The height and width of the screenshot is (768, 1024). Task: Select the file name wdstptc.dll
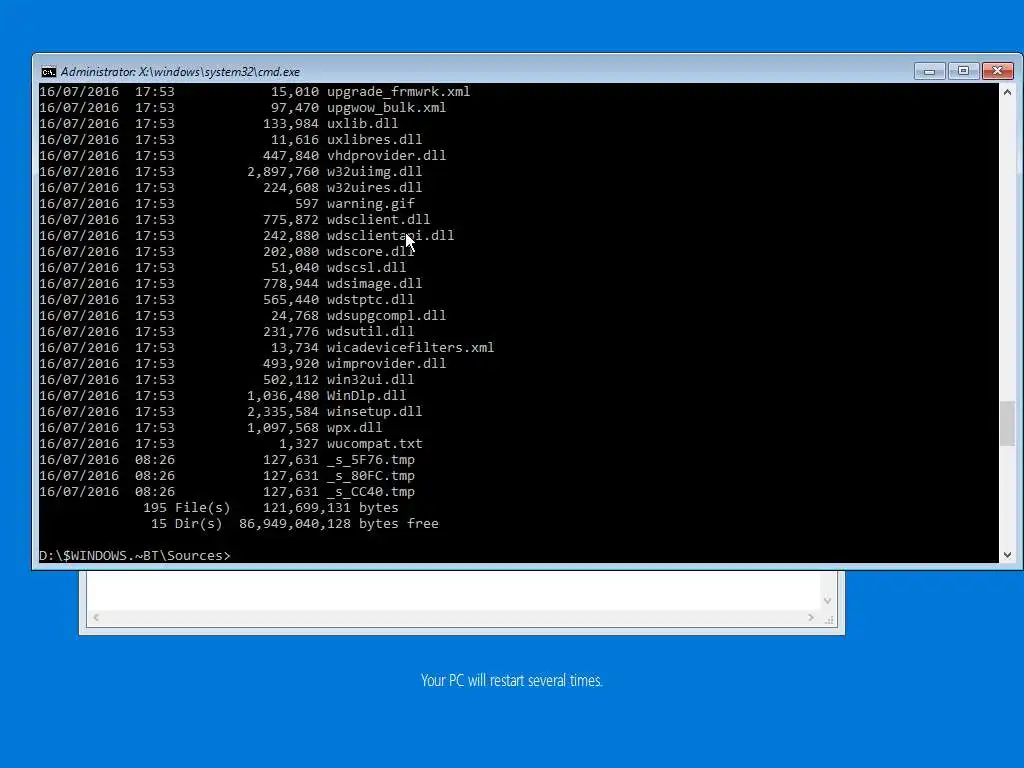(x=370, y=300)
